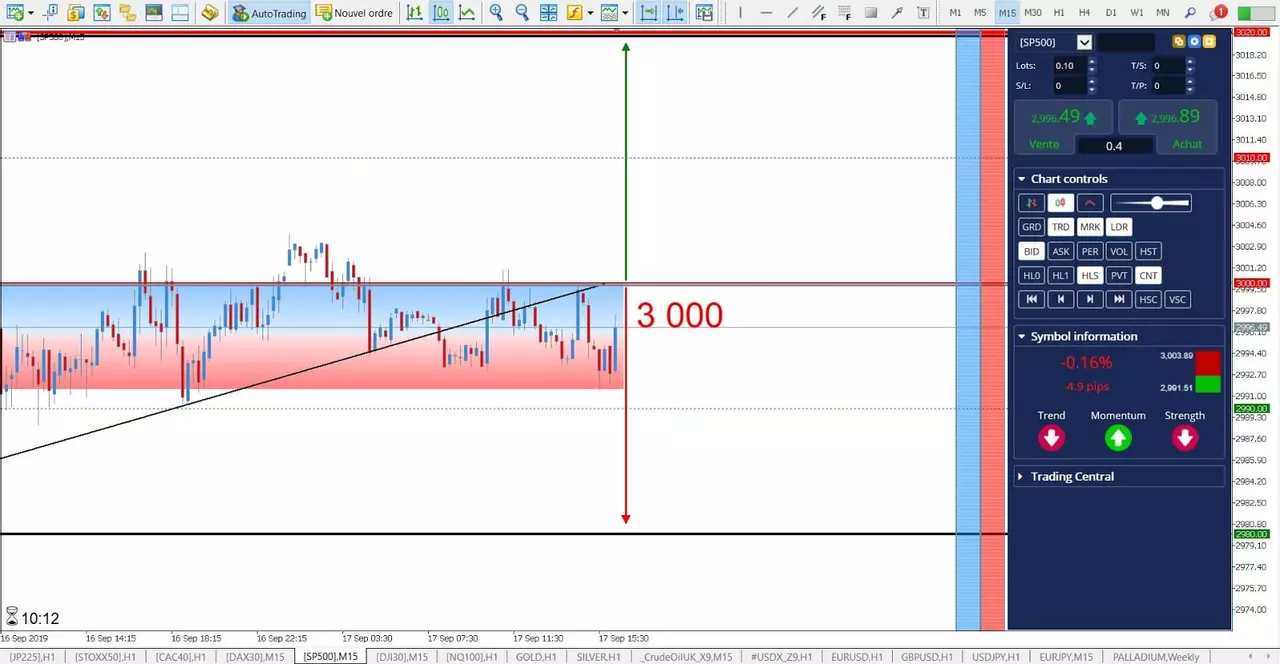Open the Strategy Tester icon

180,13
